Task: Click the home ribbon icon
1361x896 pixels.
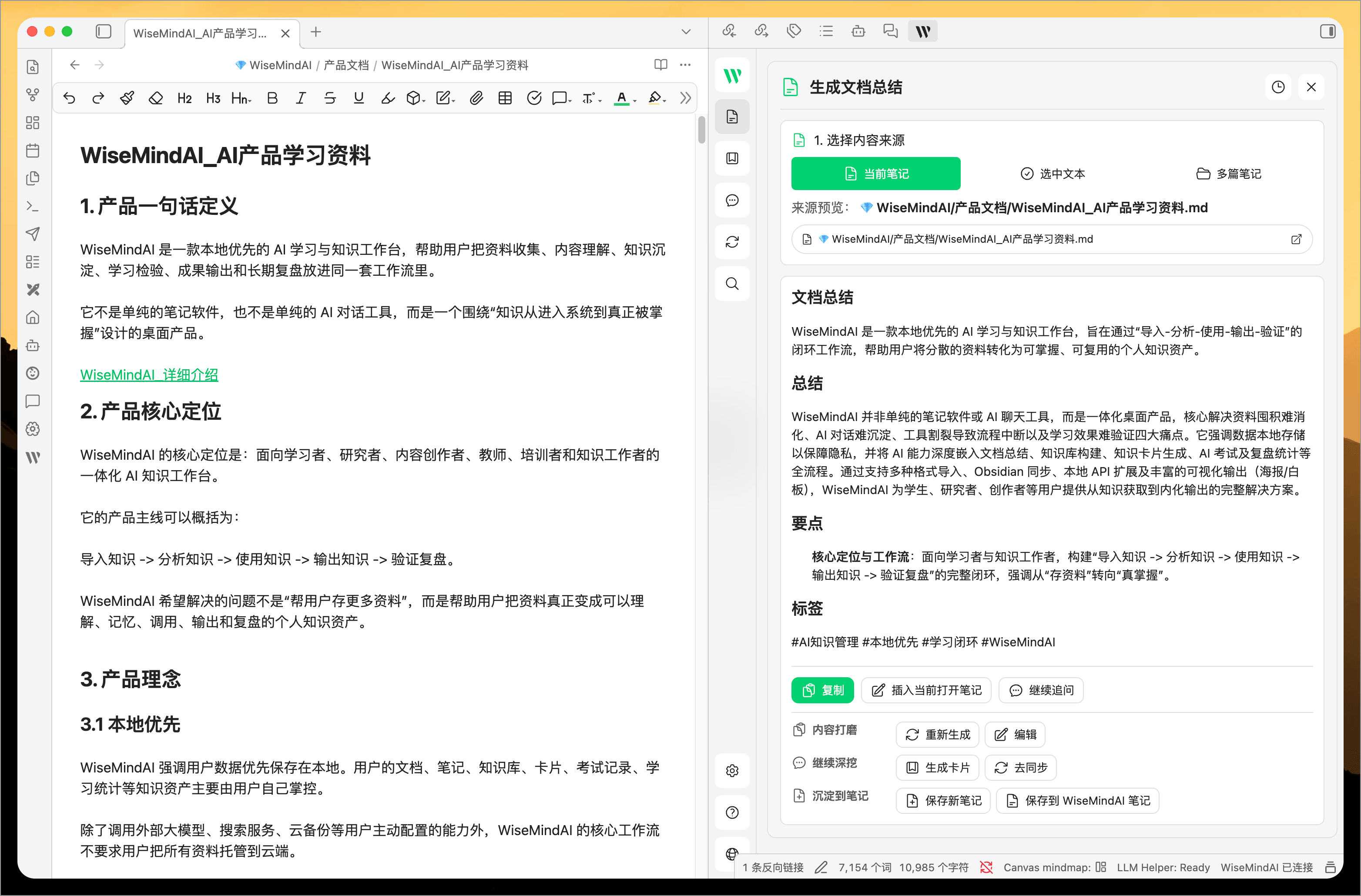Action: pos(33,318)
